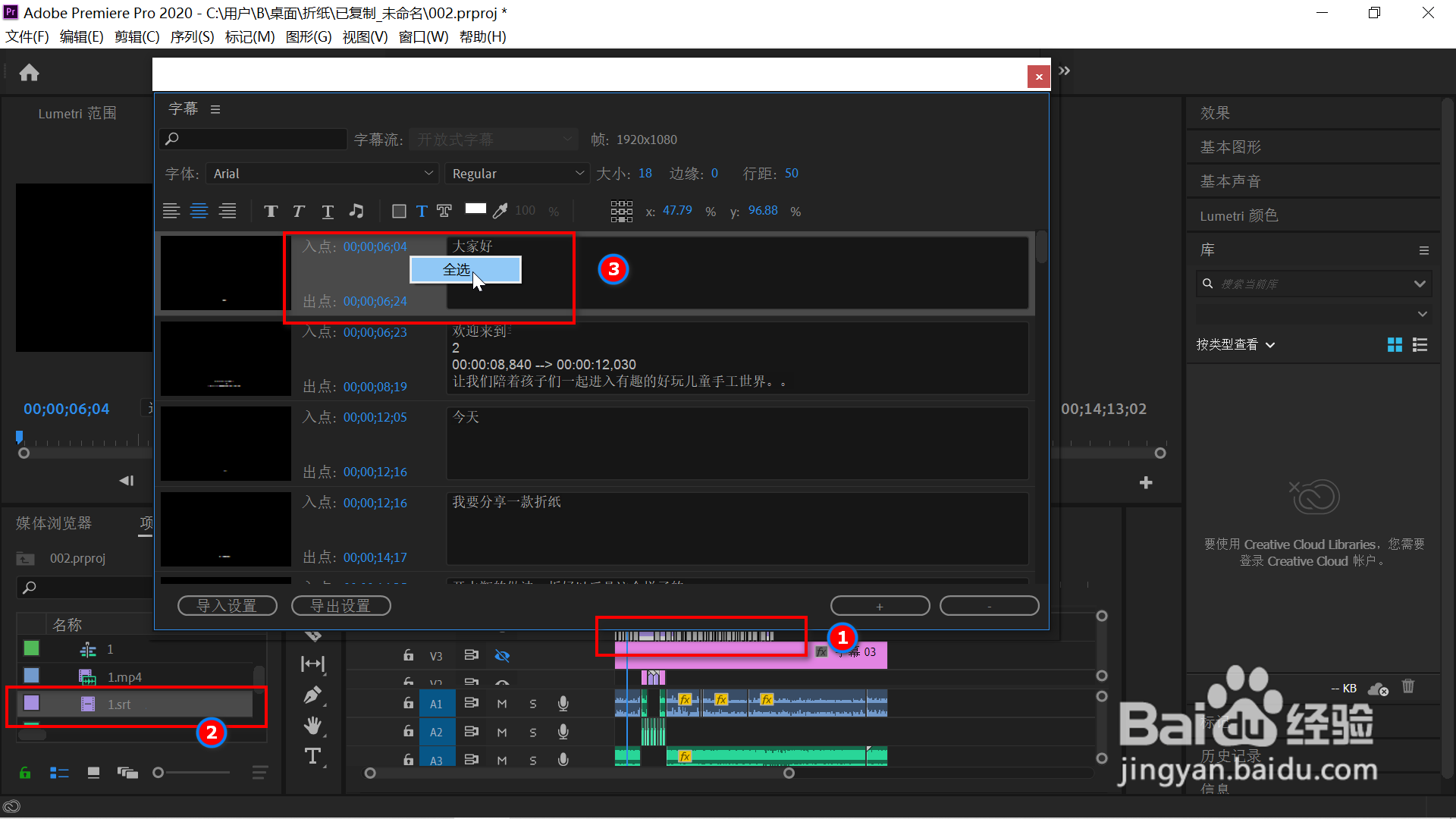Open Arial font dropdown
This screenshot has width=1456, height=819.
pos(322,174)
